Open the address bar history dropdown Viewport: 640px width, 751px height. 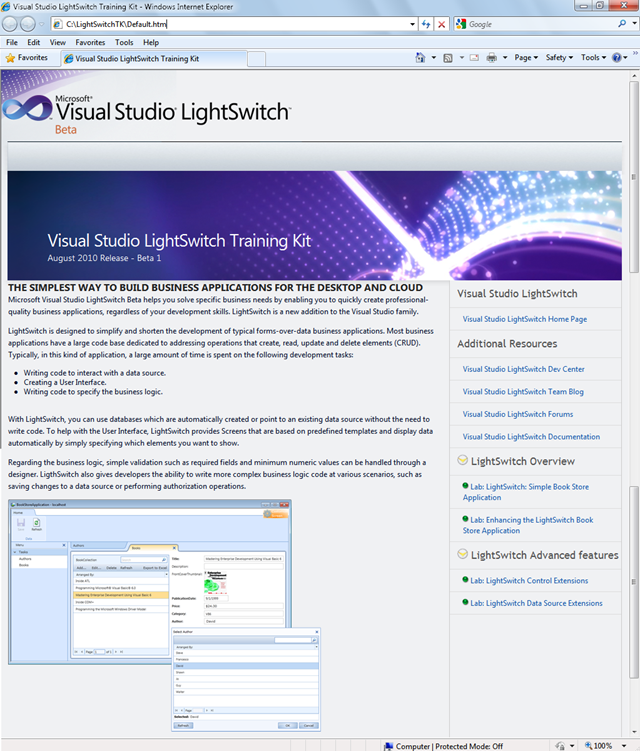click(412, 24)
